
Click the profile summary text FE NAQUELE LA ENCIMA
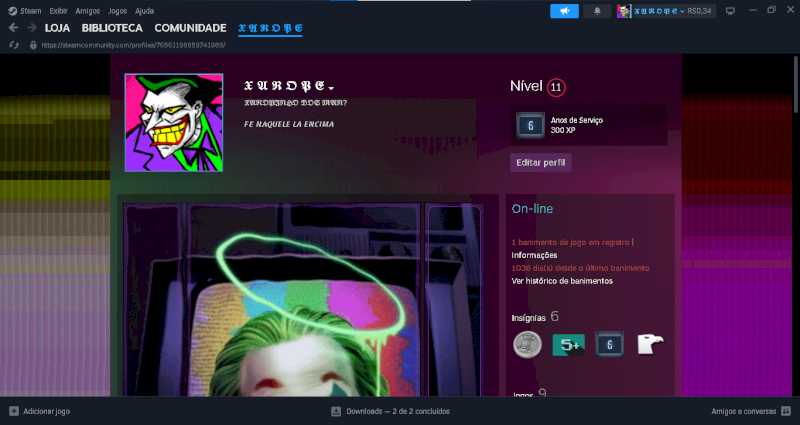(289, 124)
